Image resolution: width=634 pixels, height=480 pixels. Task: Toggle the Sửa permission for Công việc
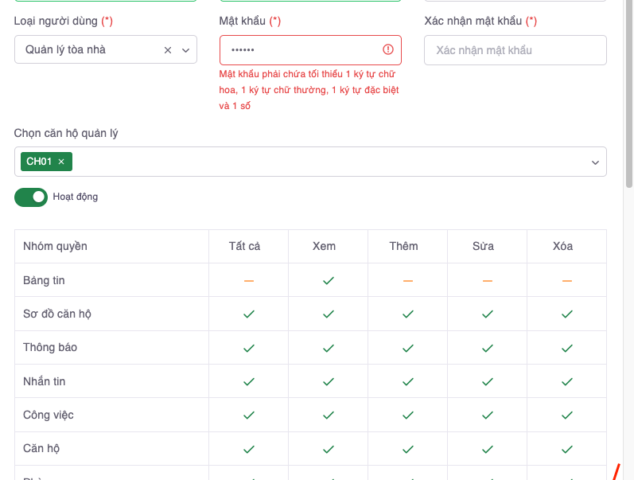click(x=487, y=415)
